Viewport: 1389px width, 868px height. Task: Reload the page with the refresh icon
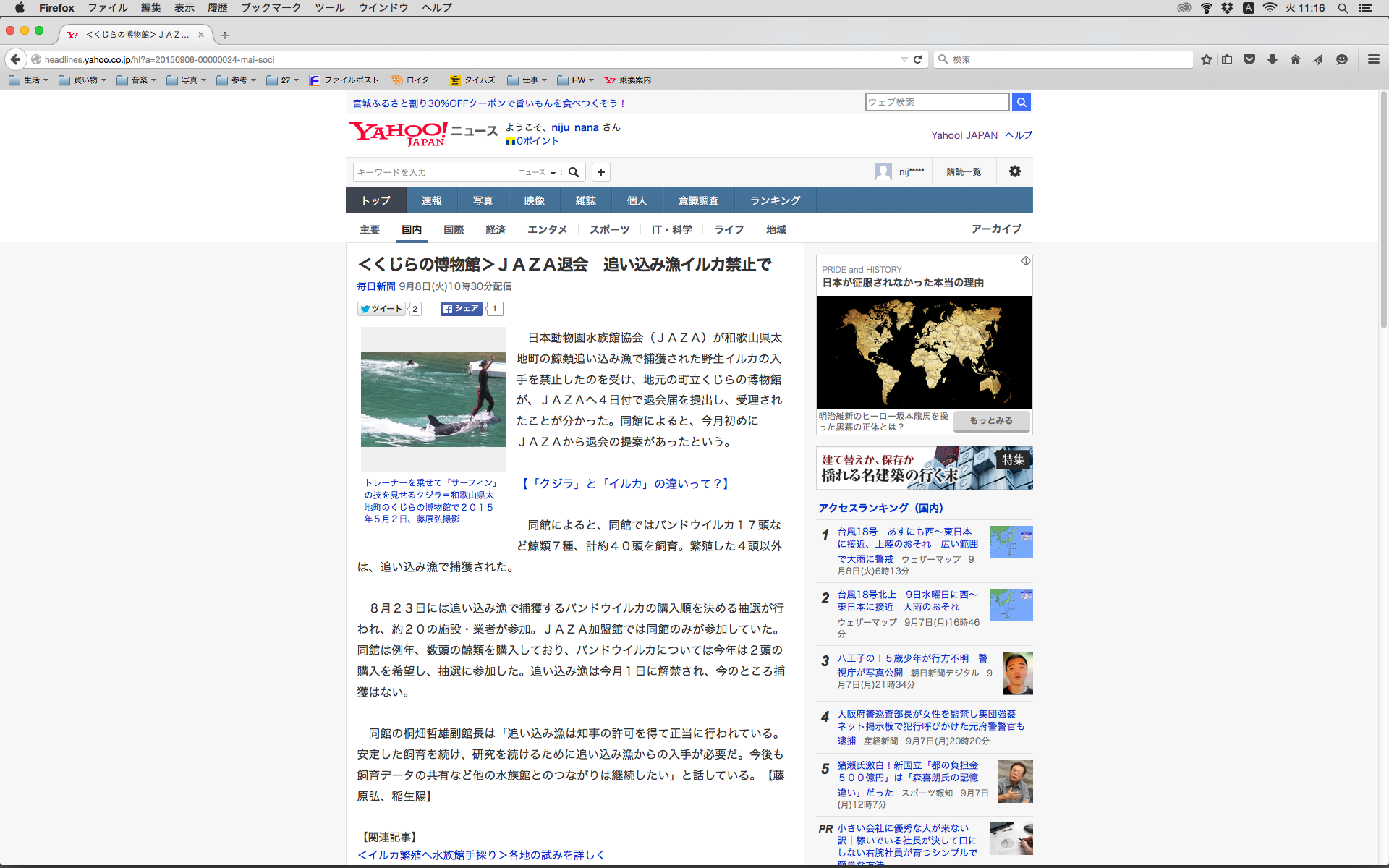(x=917, y=59)
